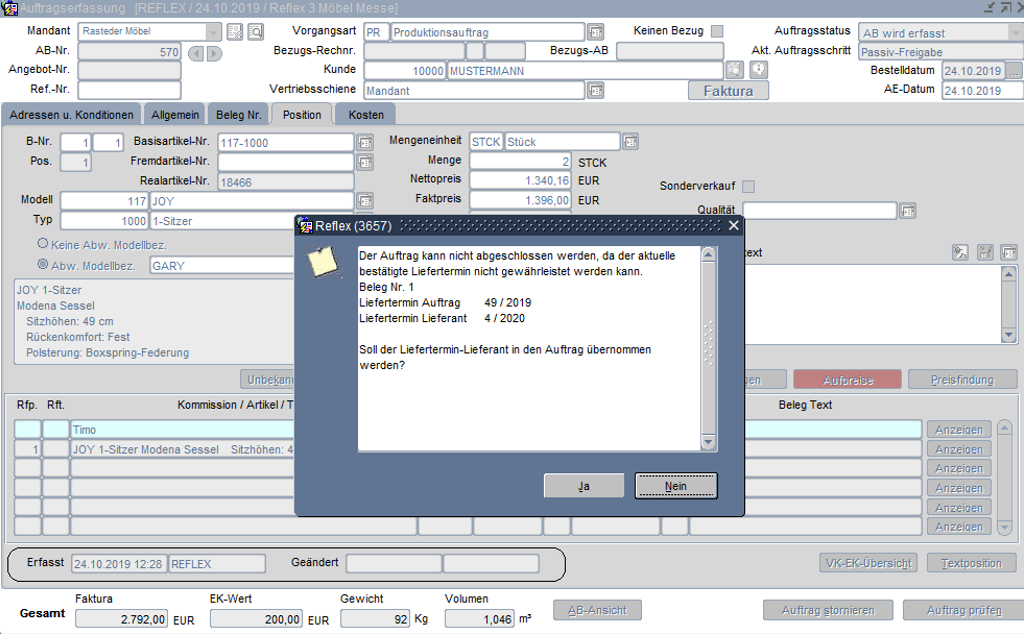The height and width of the screenshot is (634, 1024).
Task: Click the lookup icon beside Qualität field
Action: [x=907, y=211]
